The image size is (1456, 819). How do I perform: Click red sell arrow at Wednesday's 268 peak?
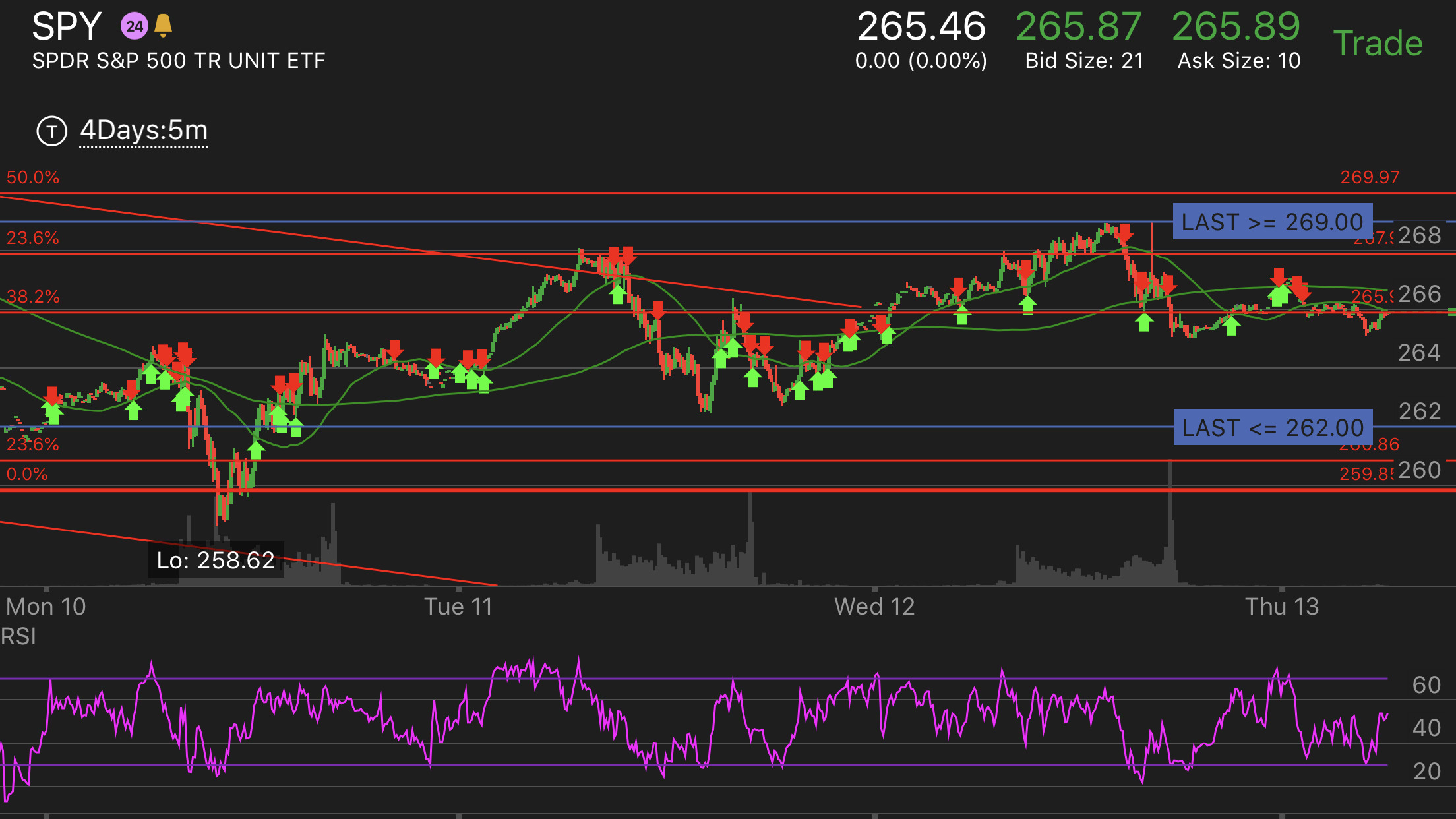point(1125,233)
